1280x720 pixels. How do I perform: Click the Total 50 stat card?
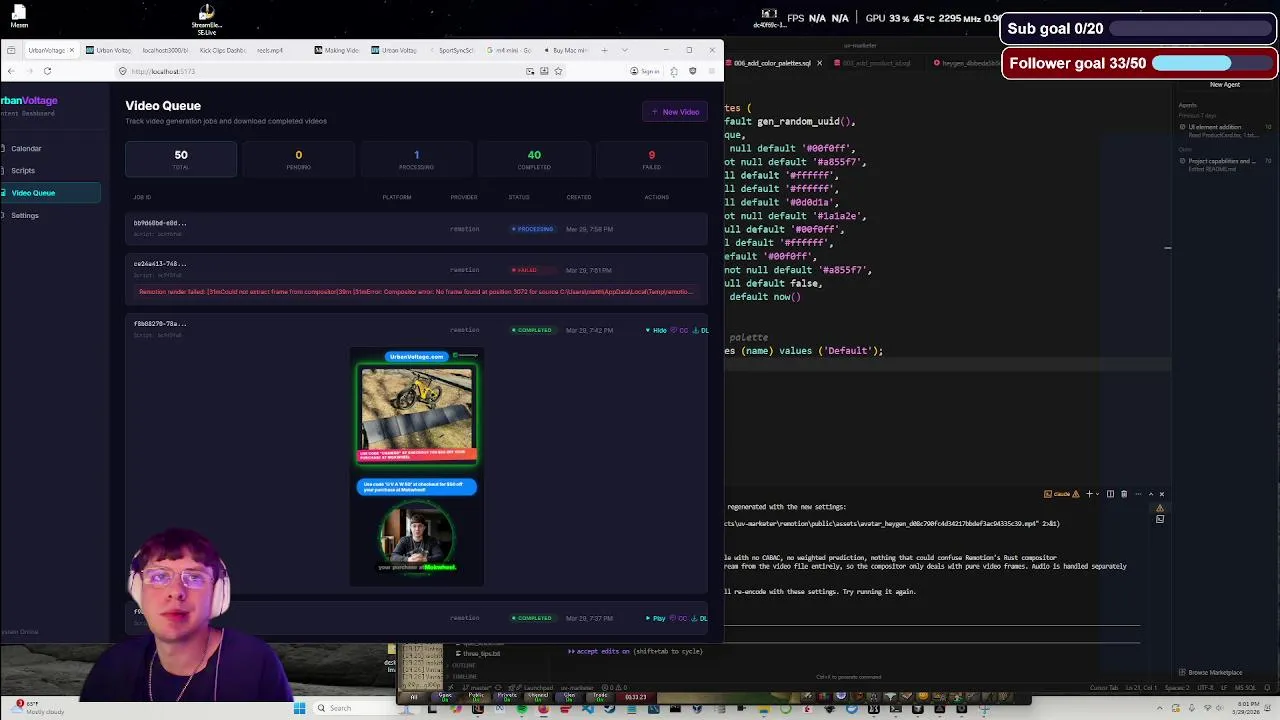[181, 159]
